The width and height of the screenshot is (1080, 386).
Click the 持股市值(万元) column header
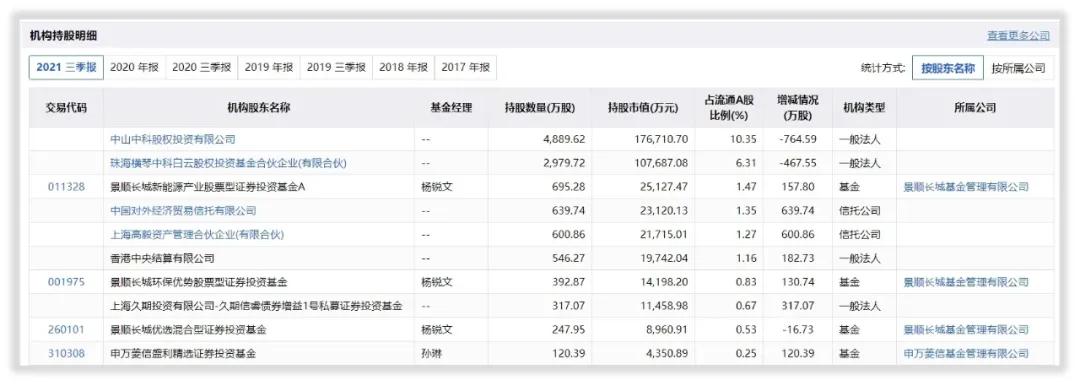tap(643, 108)
